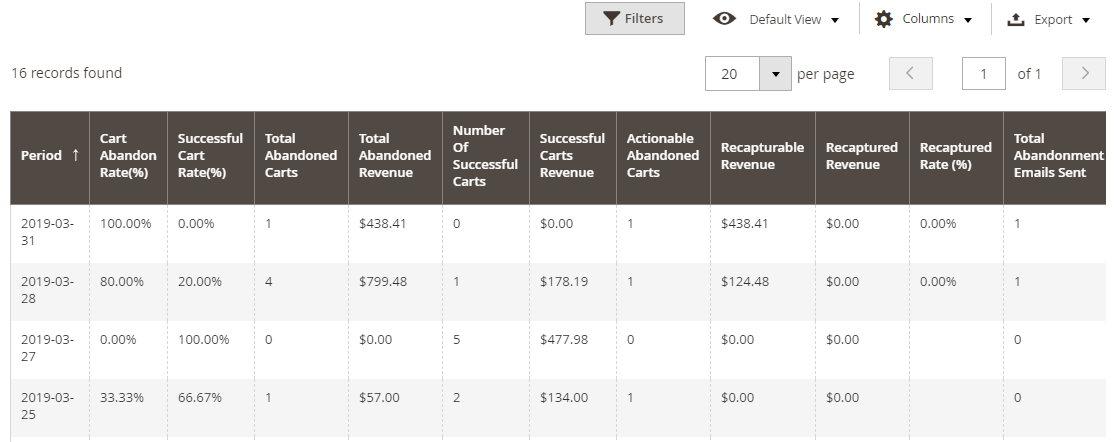Click the Successful Carts Revenue header
The height and width of the screenshot is (442, 1114).
[572, 156]
